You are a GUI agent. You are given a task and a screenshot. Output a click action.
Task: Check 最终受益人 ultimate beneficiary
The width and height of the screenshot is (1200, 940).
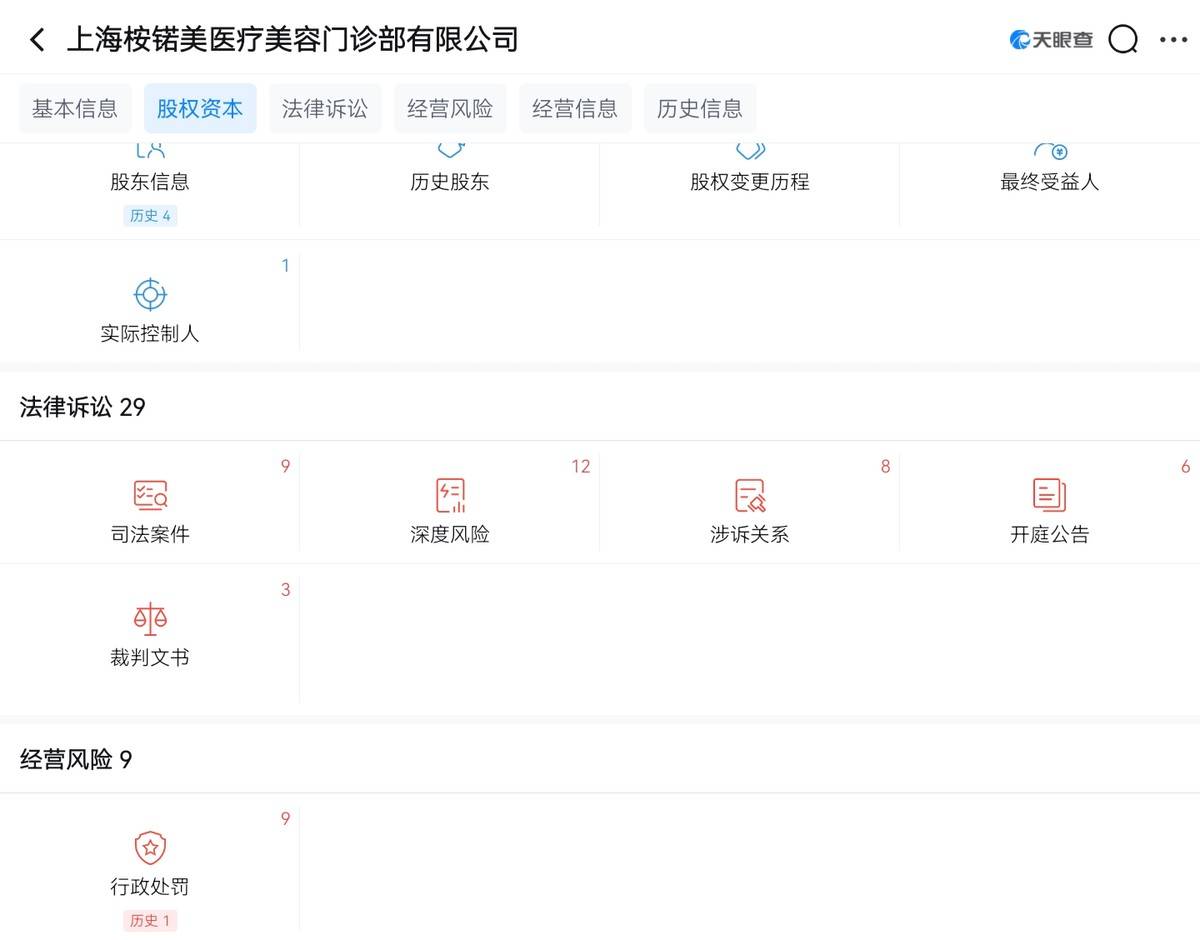point(1050,170)
